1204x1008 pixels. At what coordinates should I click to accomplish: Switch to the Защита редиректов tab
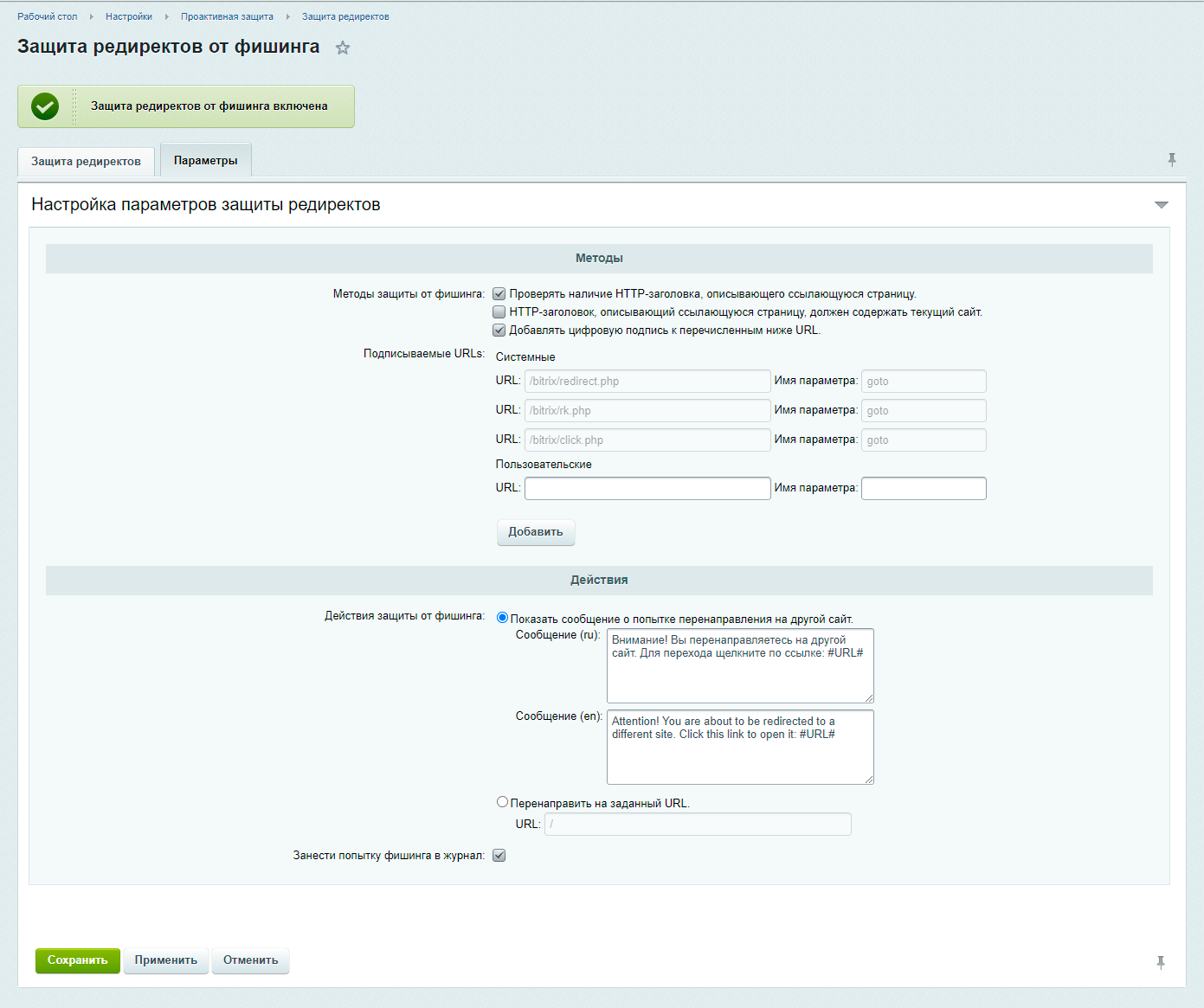pos(86,162)
